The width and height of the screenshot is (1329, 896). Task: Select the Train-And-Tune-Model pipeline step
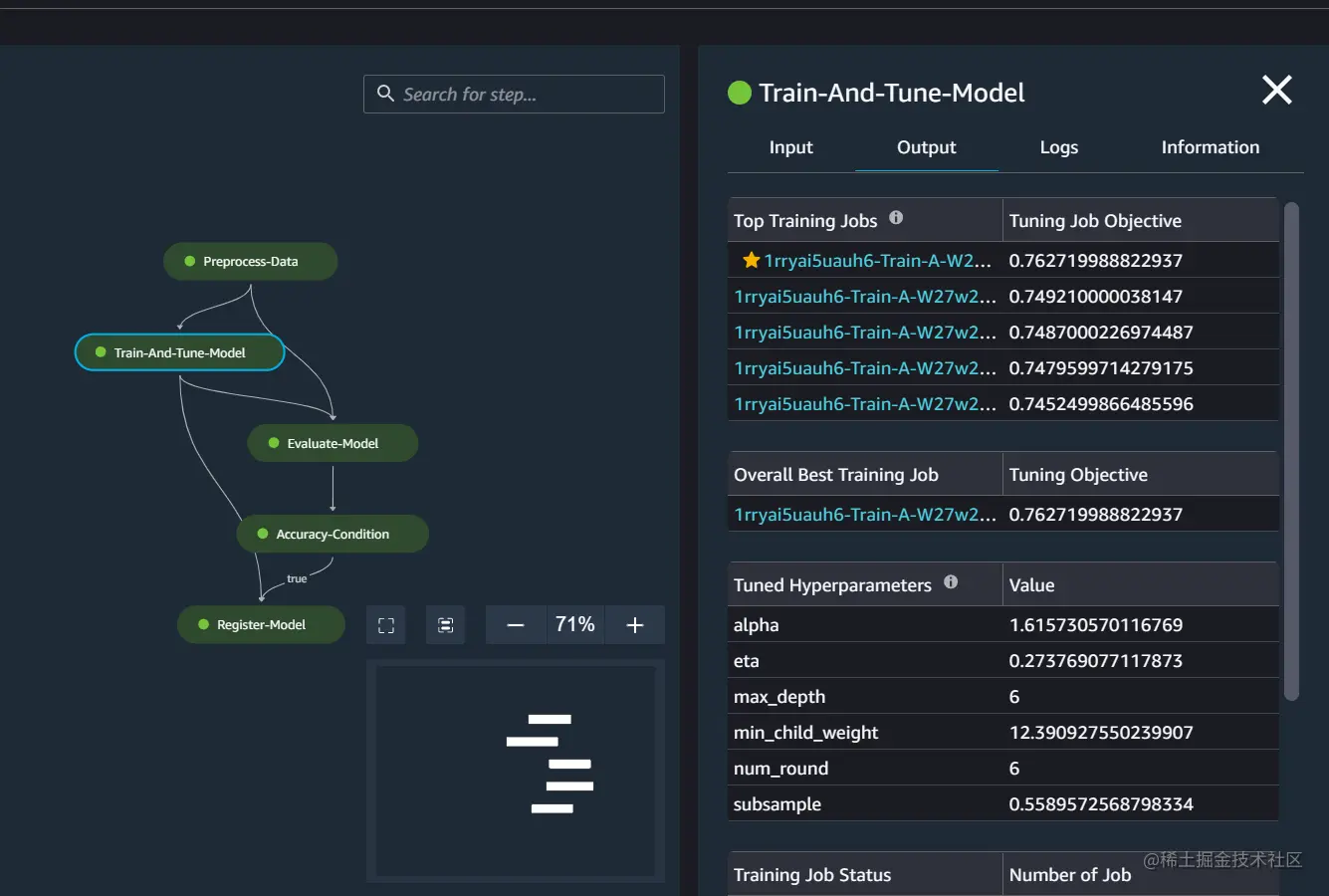coord(180,352)
